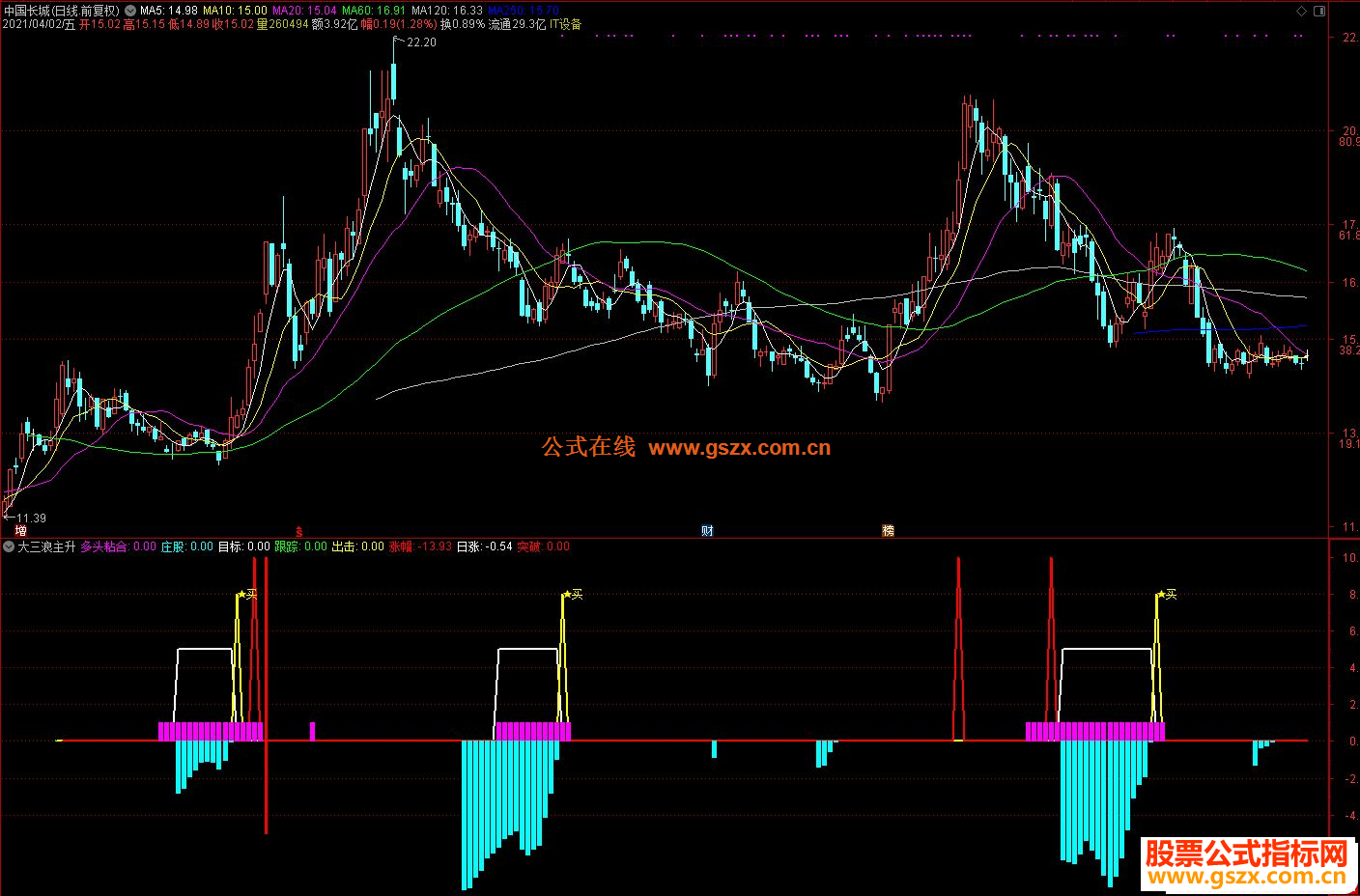The height and width of the screenshot is (896, 1360).
Task: Click the 流通29.3亿 float value
Action: click(x=517, y=24)
